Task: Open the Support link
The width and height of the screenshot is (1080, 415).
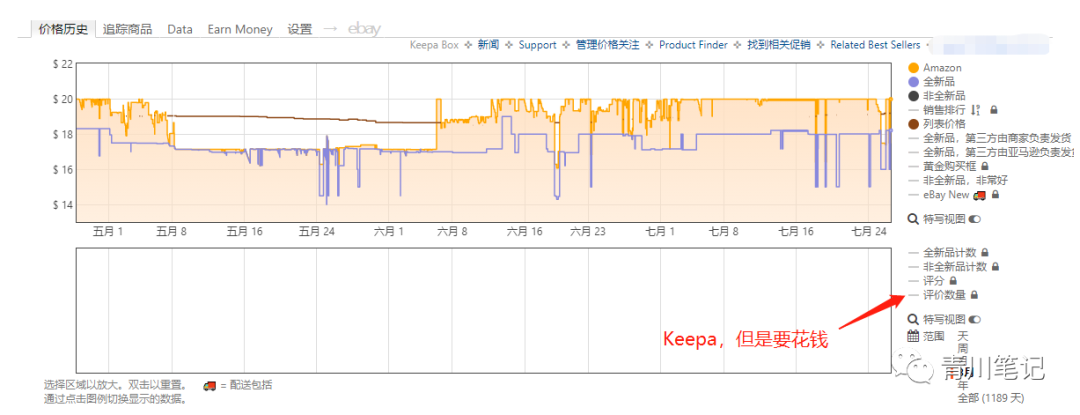Action: click(537, 45)
